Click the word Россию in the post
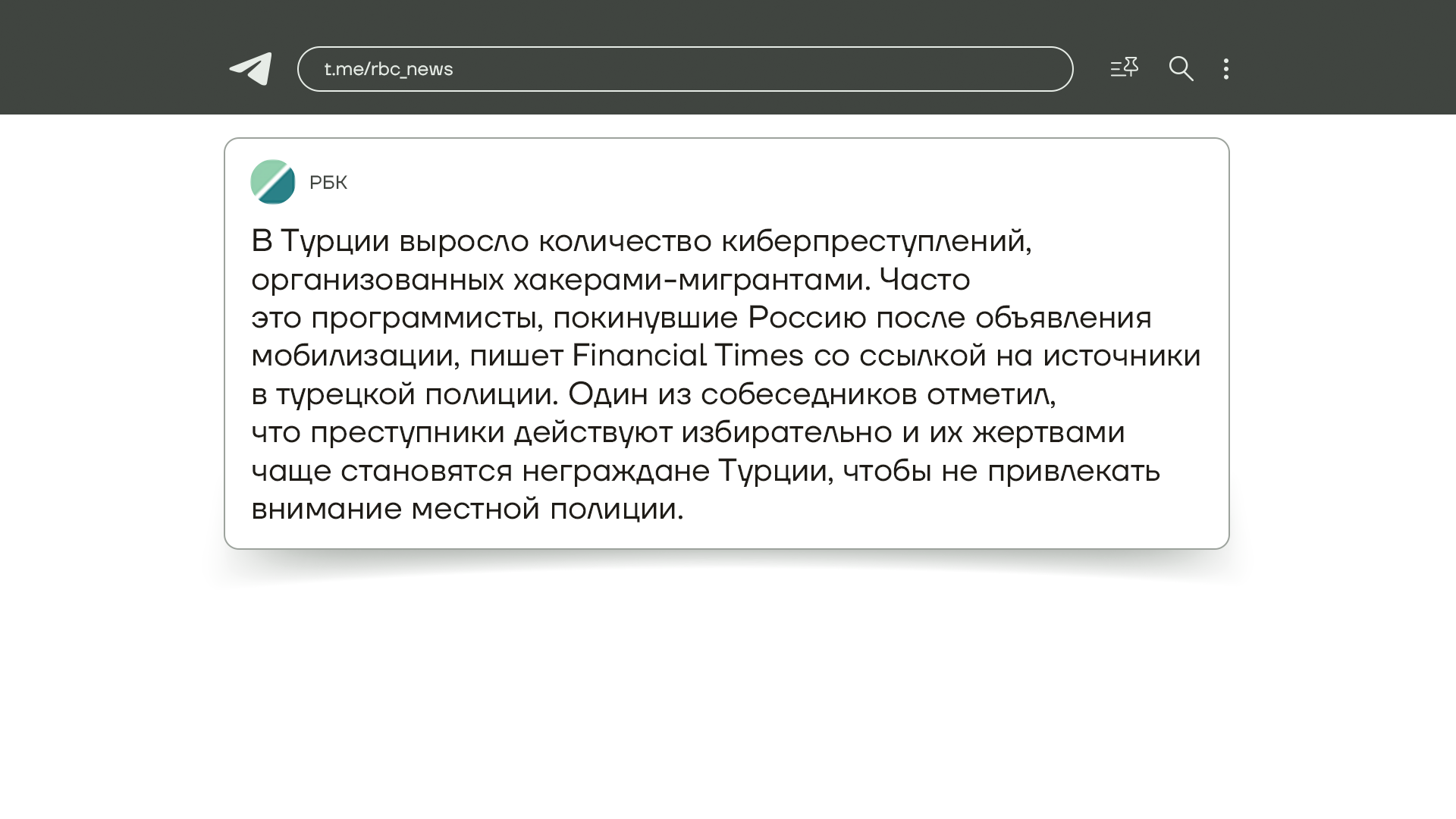The height and width of the screenshot is (819, 1456). click(x=806, y=318)
